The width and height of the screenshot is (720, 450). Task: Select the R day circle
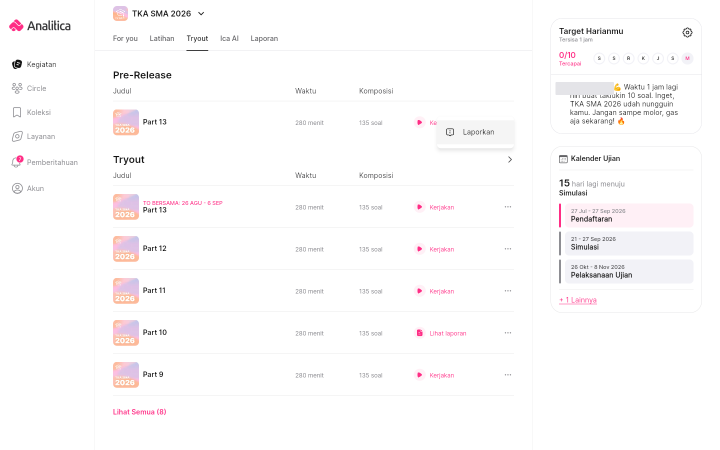629,58
